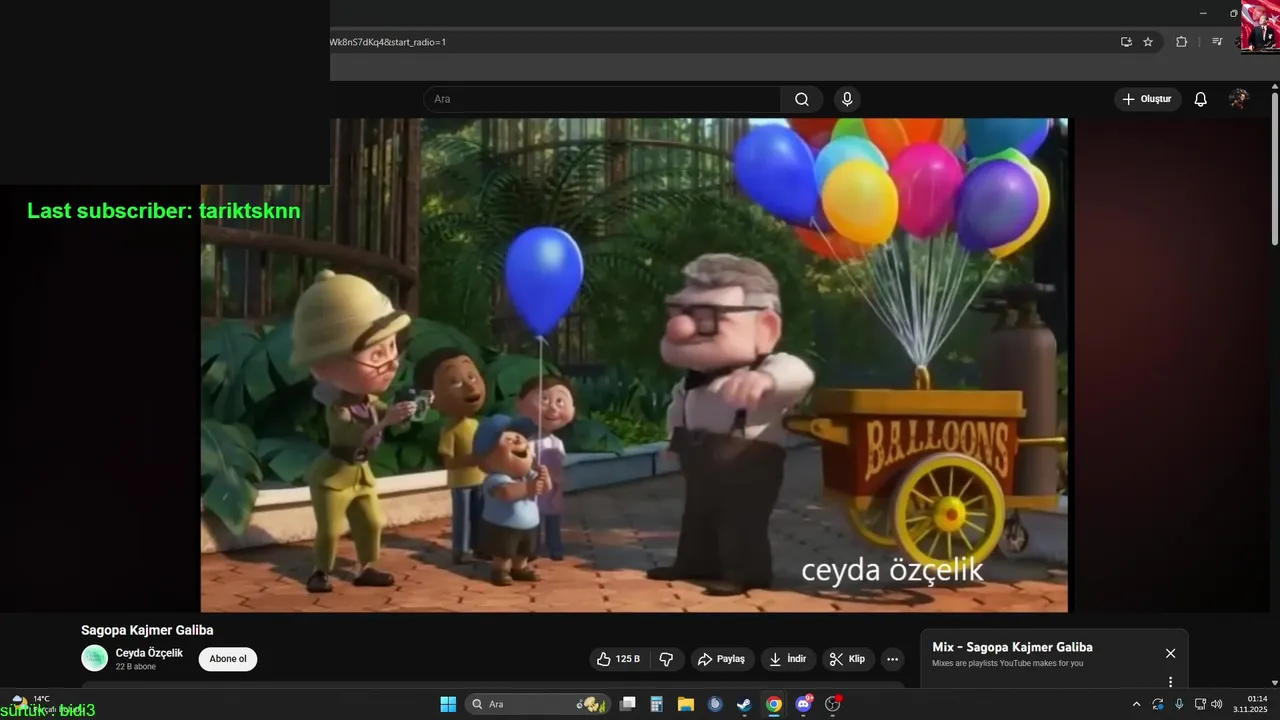Click the YouTube search magnifier button

(802, 99)
